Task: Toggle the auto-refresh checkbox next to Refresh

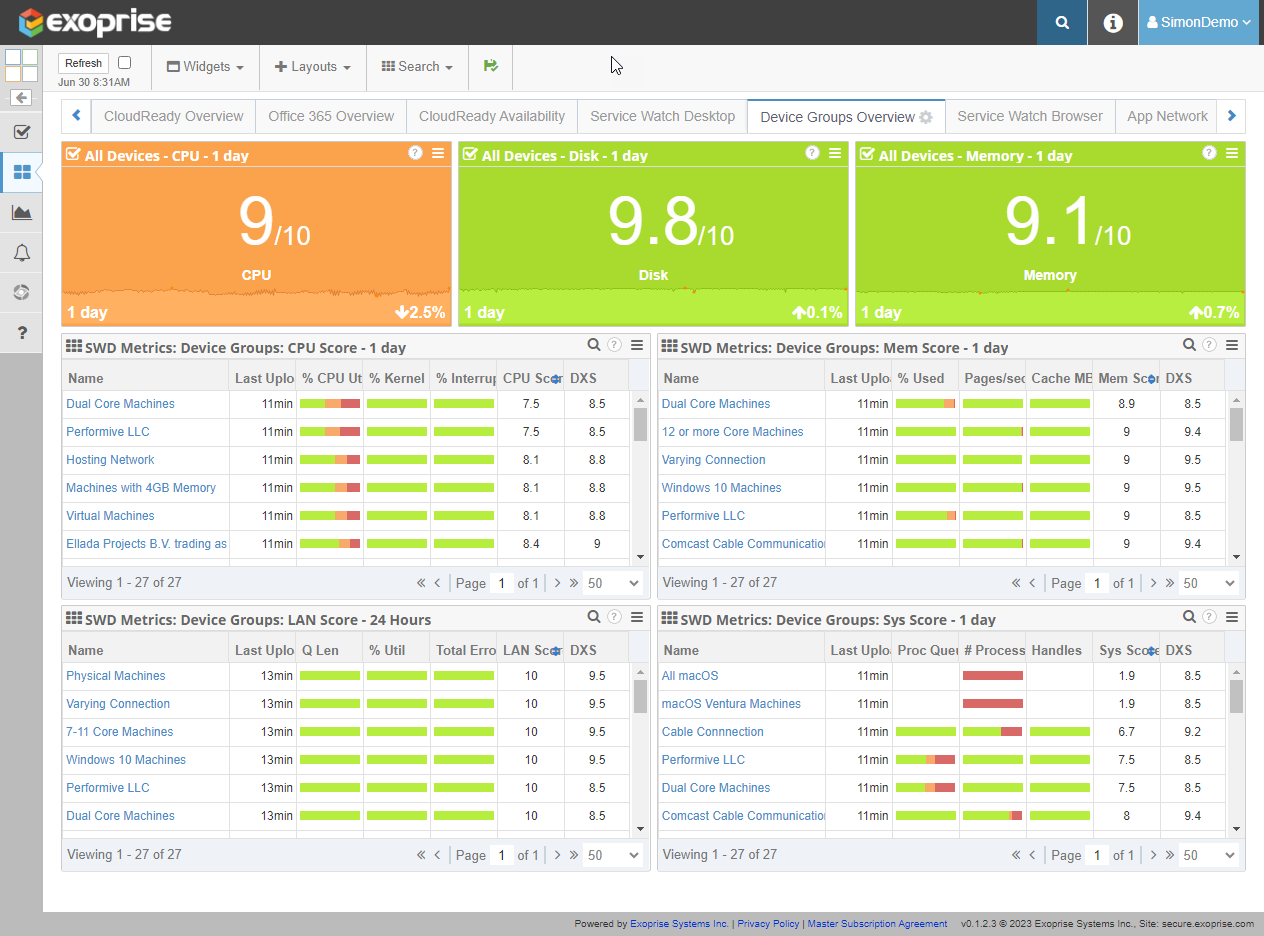Action: 124,62
